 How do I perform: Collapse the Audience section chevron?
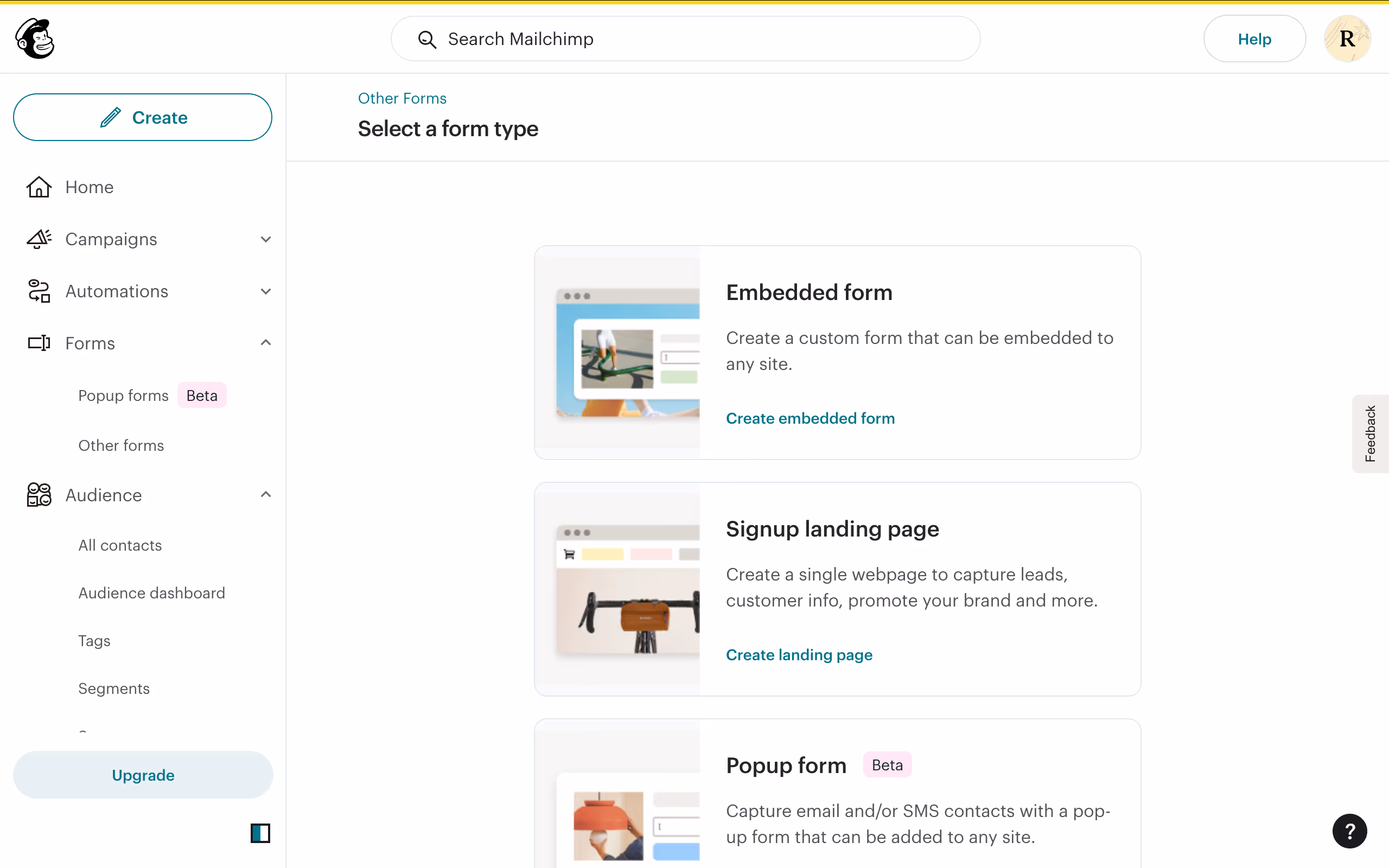266,494
